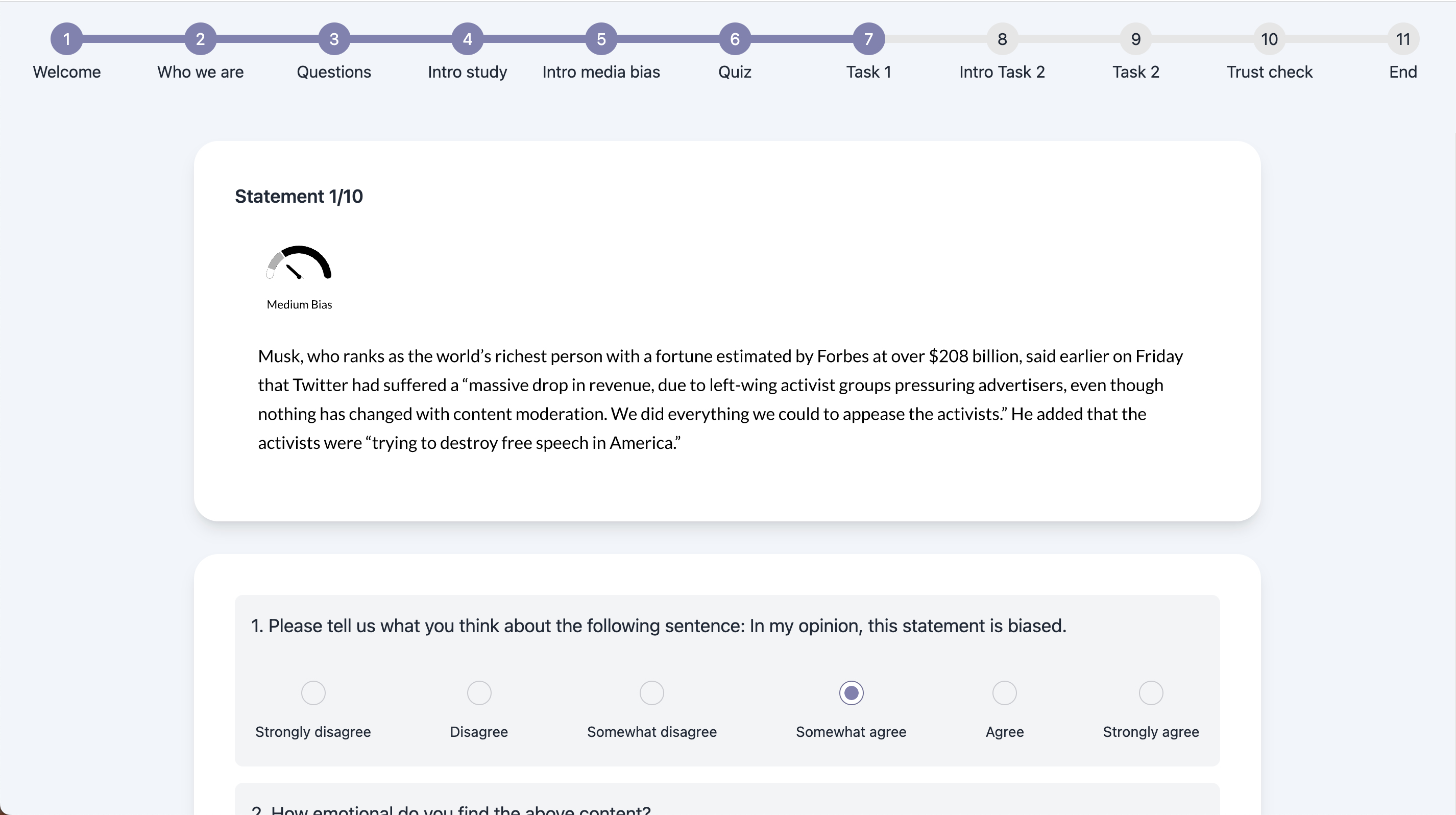Click the Intro media bias step label

(x=601, y=73)
